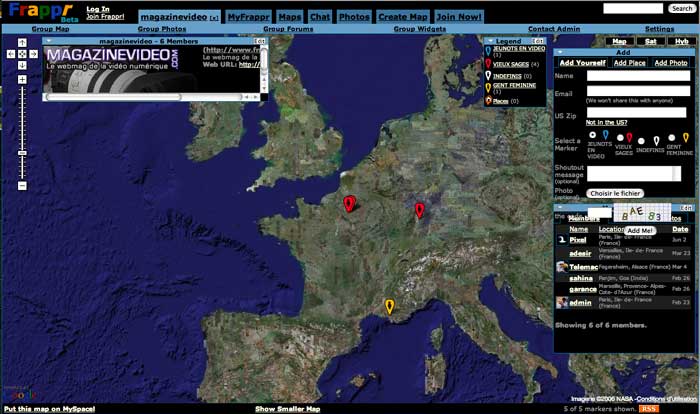The width and height of the screenshot is (700, 414).
Task: Select the Add Yourself tab
Action: (583, 63)
